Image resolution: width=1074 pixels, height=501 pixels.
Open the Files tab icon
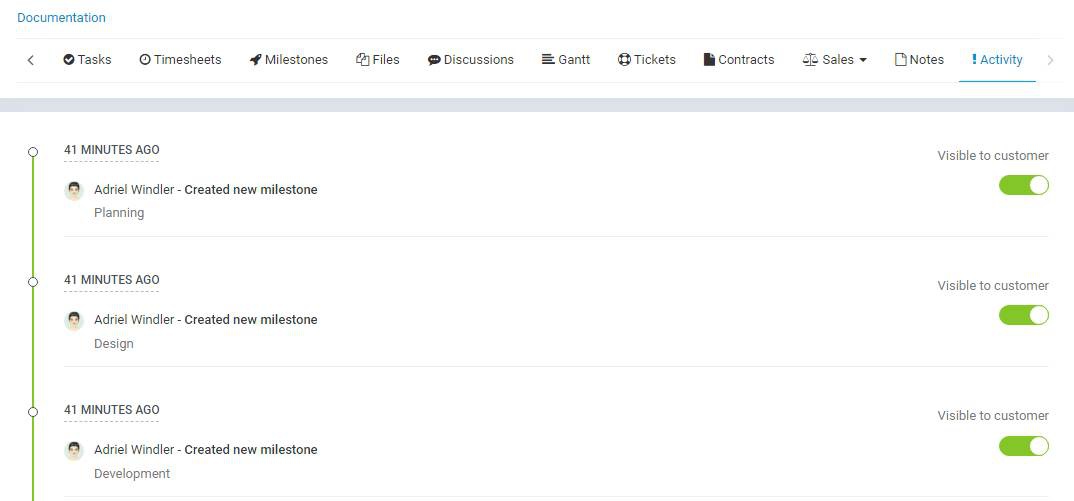coord(378,60)
